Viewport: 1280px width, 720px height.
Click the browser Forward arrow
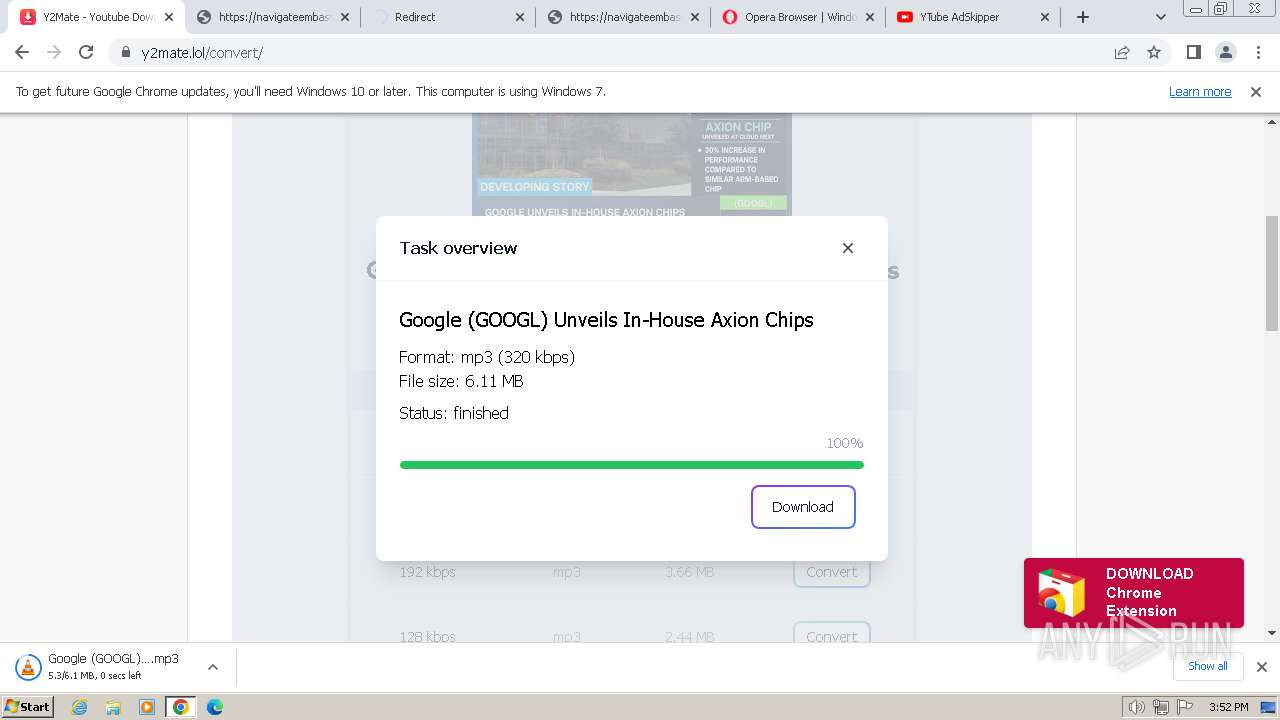pyautogui.click(x=54, y=53)
